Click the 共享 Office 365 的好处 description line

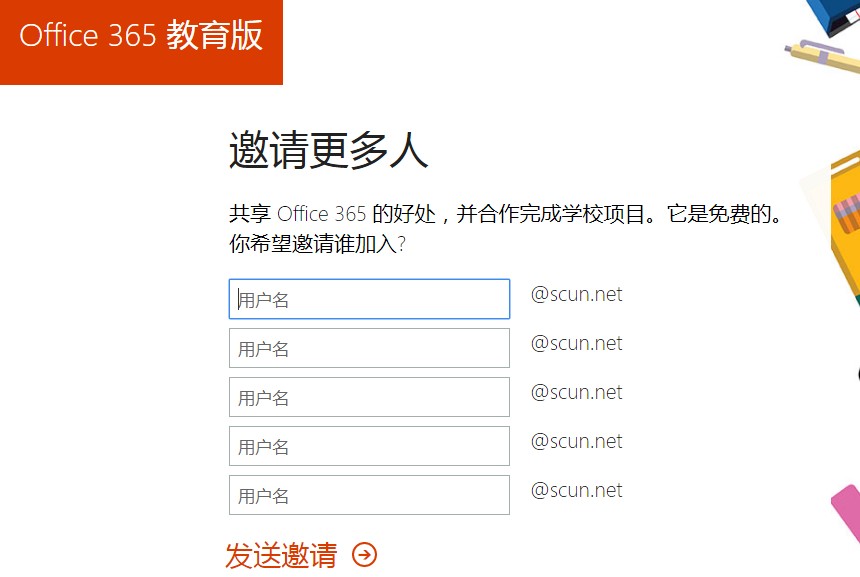pos(506,214)
